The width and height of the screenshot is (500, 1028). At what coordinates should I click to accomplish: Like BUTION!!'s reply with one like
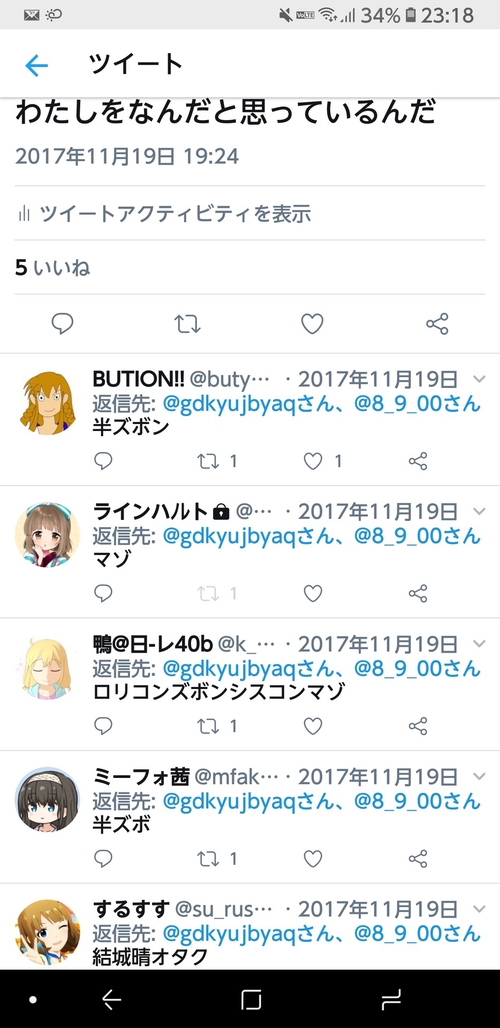pyautogui.click(x=313, y=461)
